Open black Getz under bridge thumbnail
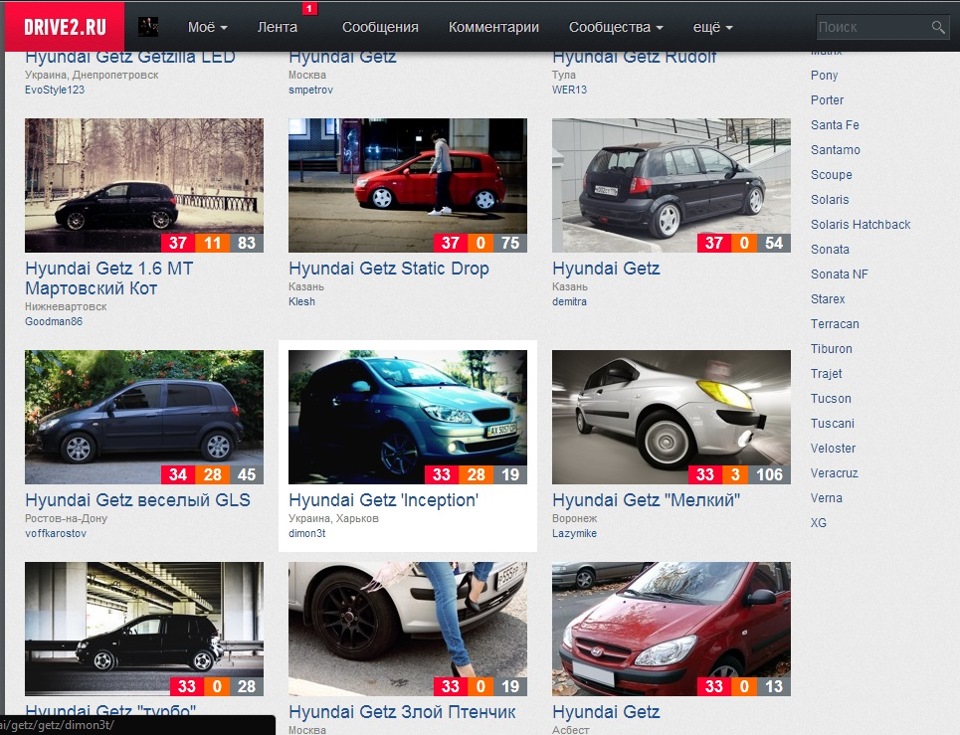960x735 pixels. coord(144,628)
